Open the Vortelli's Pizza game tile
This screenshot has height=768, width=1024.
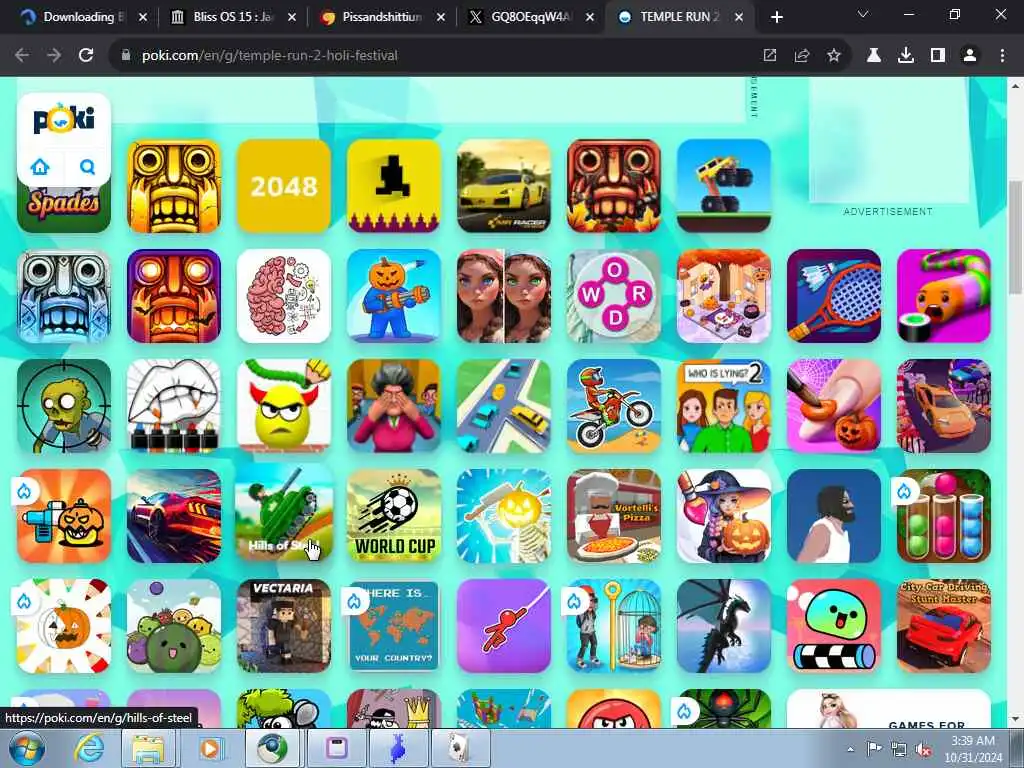tap(614, 515)
